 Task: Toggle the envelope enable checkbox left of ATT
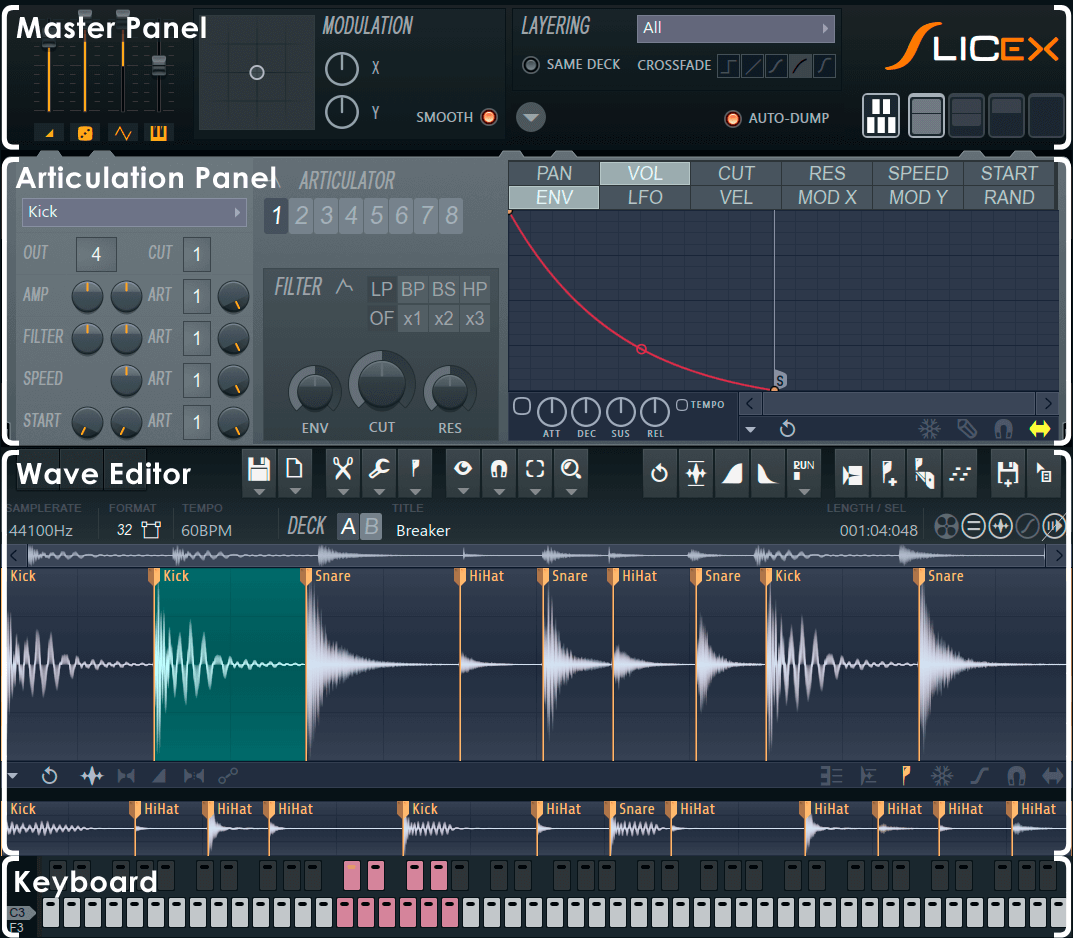pyautogui.click(x=521, y=406)
